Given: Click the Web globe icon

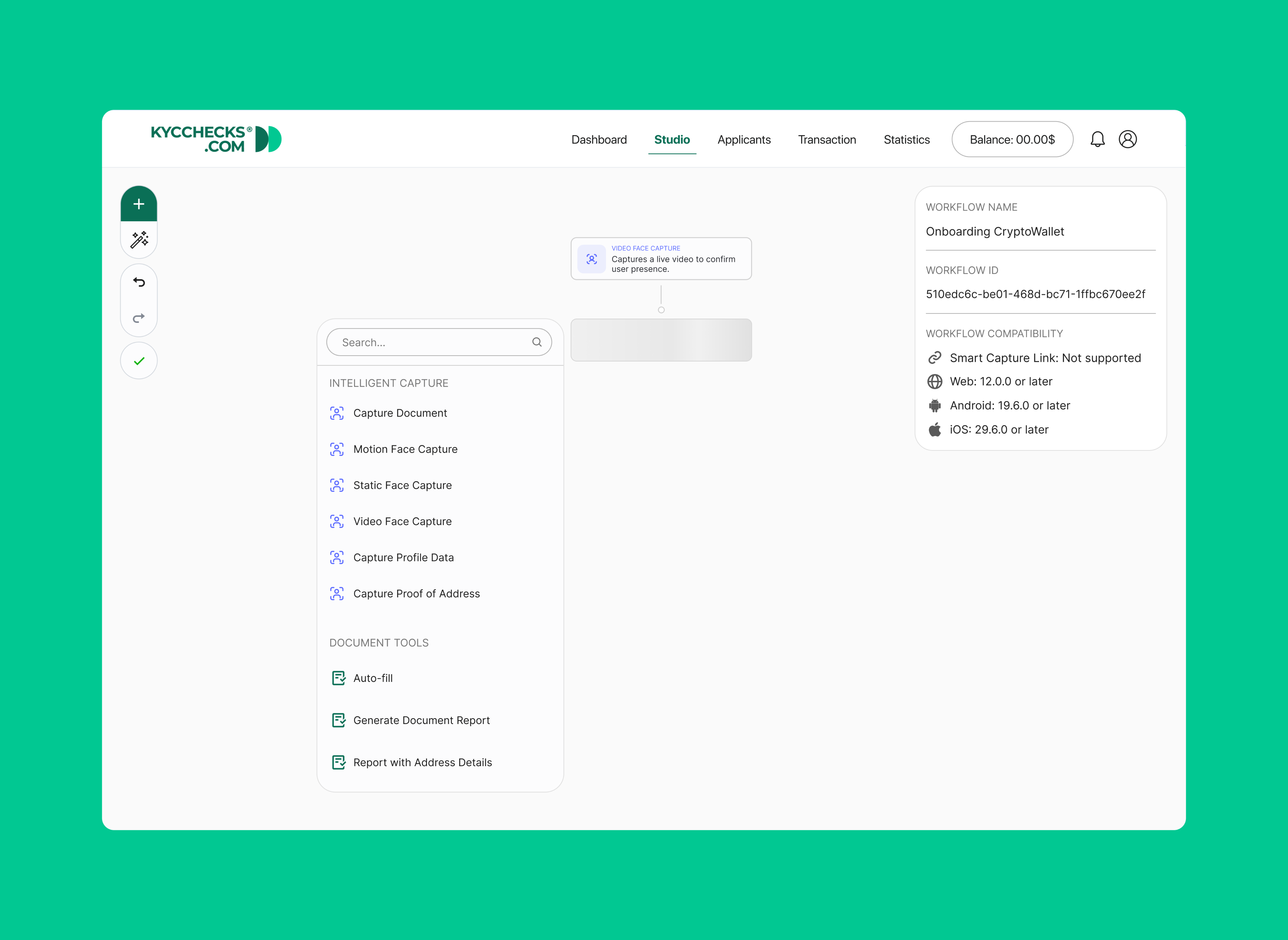Looking at the screenshot, I should pyautogui.click(x=935, y=381).
